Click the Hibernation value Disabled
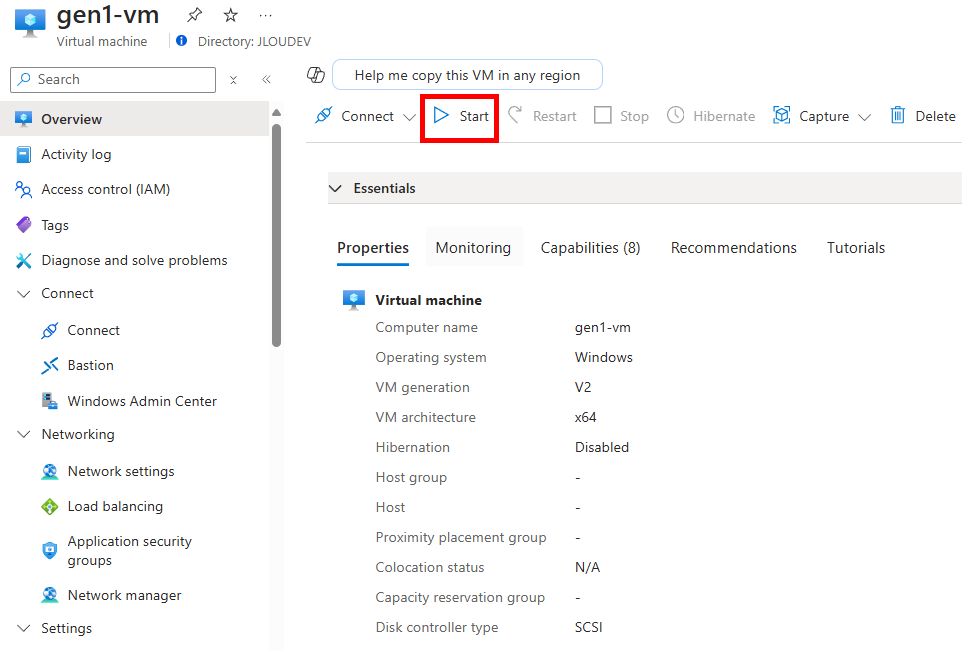This screenshot has height=651, width=962. pos(602,447)
